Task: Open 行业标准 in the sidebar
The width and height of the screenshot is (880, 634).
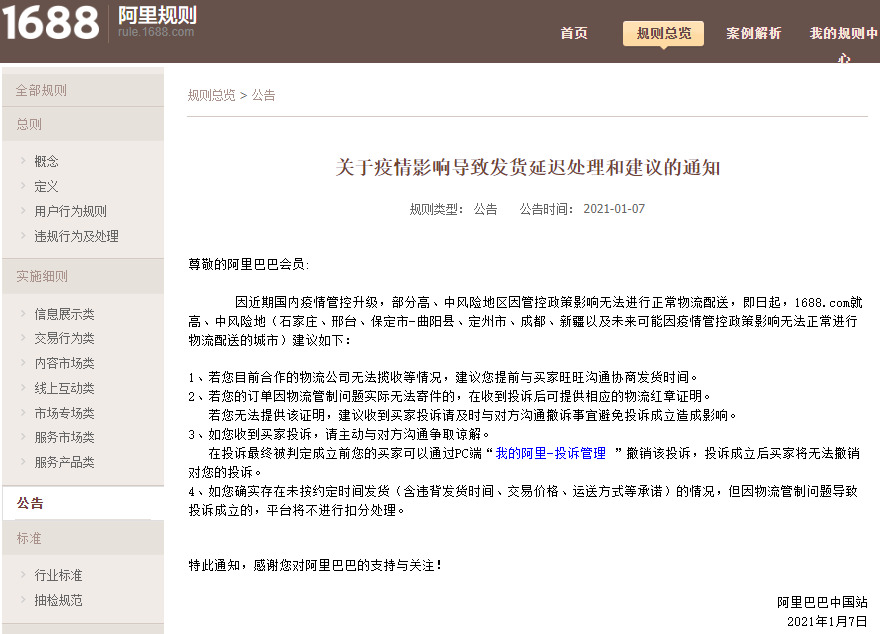Action: tap(58, 575)
